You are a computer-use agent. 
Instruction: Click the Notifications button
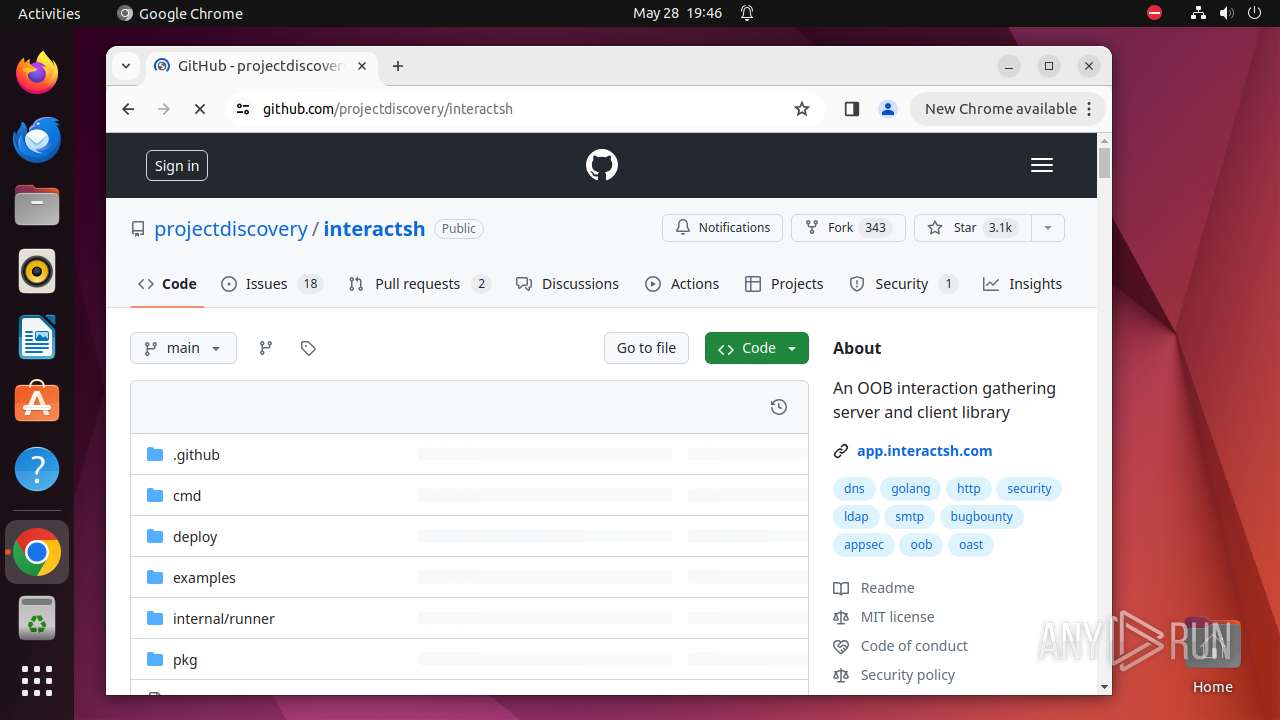coord(722,228)
